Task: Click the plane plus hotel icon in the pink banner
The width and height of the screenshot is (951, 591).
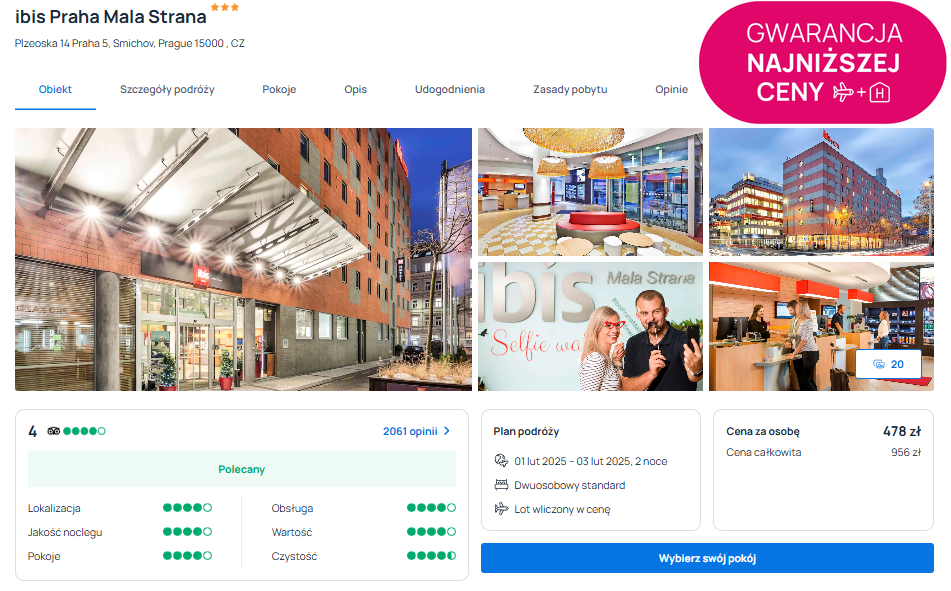Action: pos(861,92)
